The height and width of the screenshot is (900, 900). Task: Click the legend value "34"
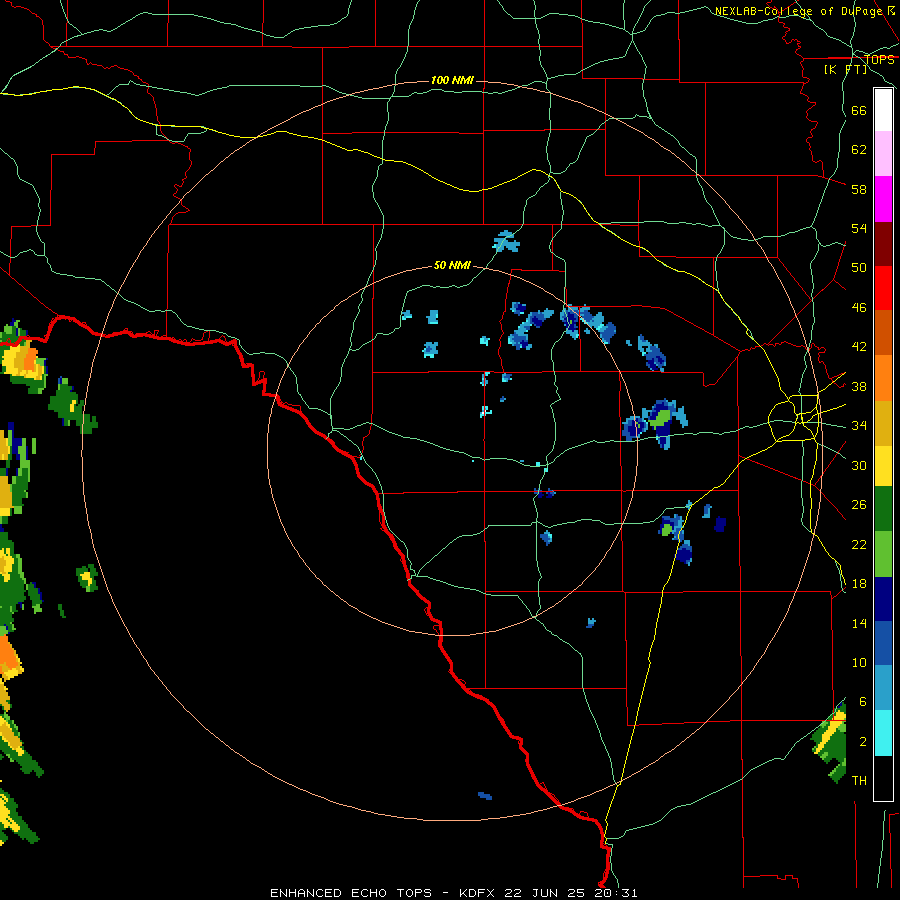[859, 426]
